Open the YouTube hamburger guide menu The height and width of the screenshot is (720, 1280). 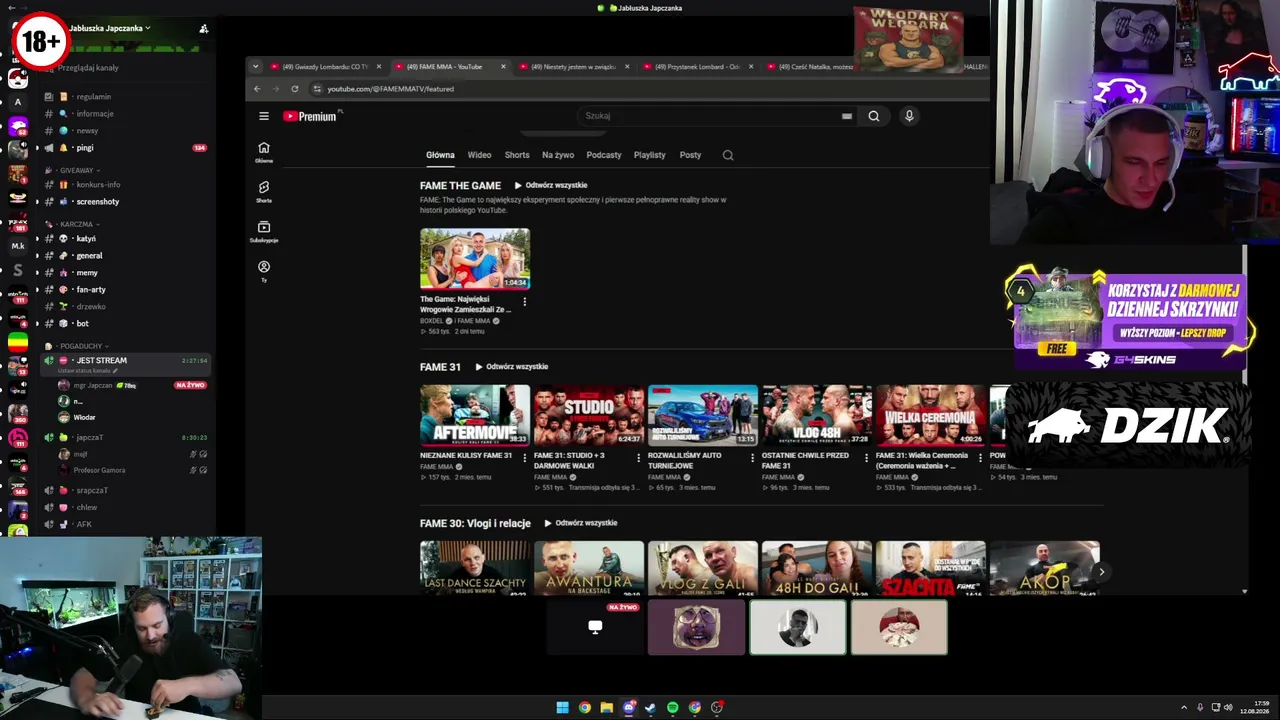tap(263, 116)
